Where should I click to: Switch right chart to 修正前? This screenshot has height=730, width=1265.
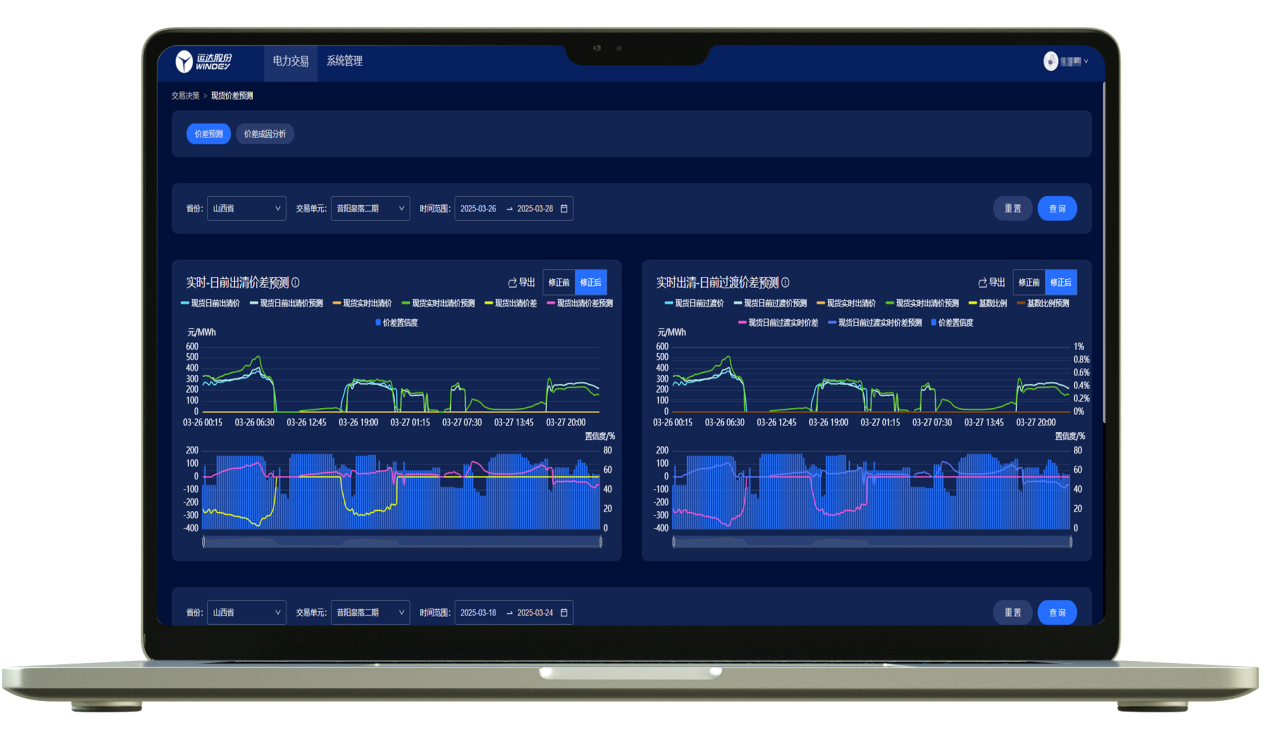[1029, 283]
